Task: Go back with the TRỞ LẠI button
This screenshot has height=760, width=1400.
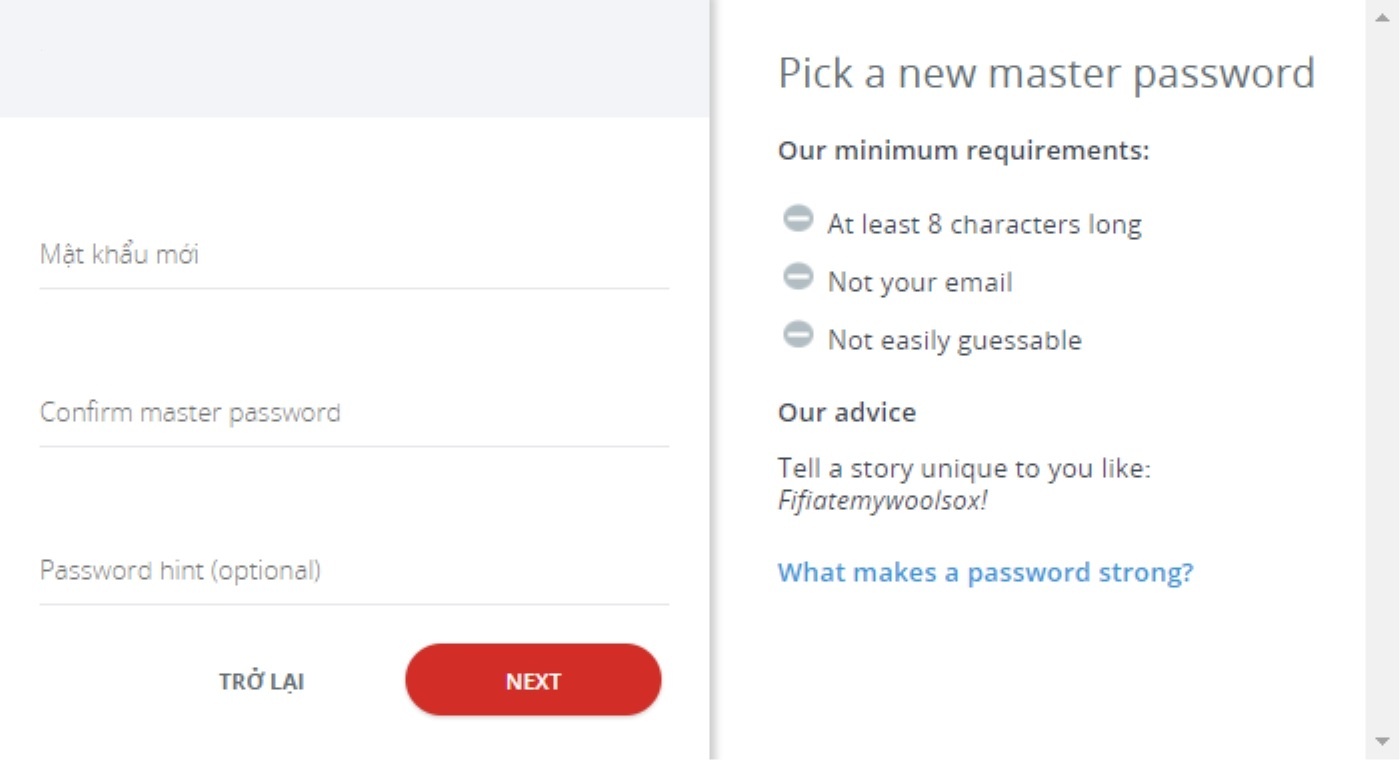Action: (x=261, y=681)
